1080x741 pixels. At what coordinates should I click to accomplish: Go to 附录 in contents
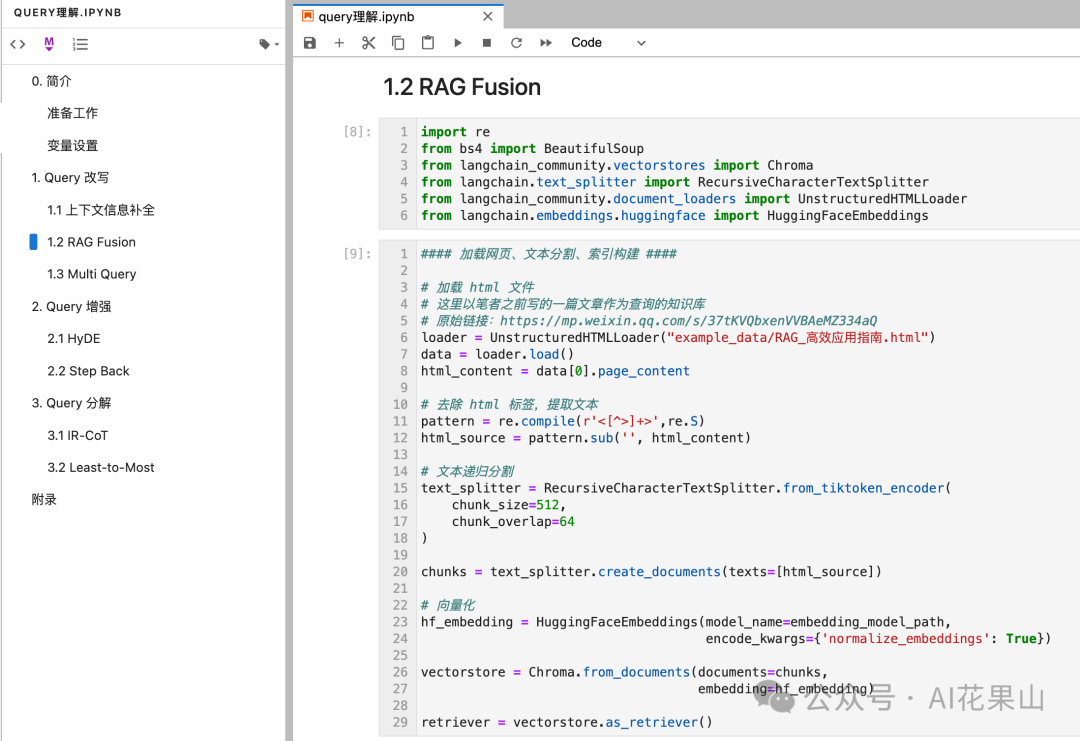(44, 499)
